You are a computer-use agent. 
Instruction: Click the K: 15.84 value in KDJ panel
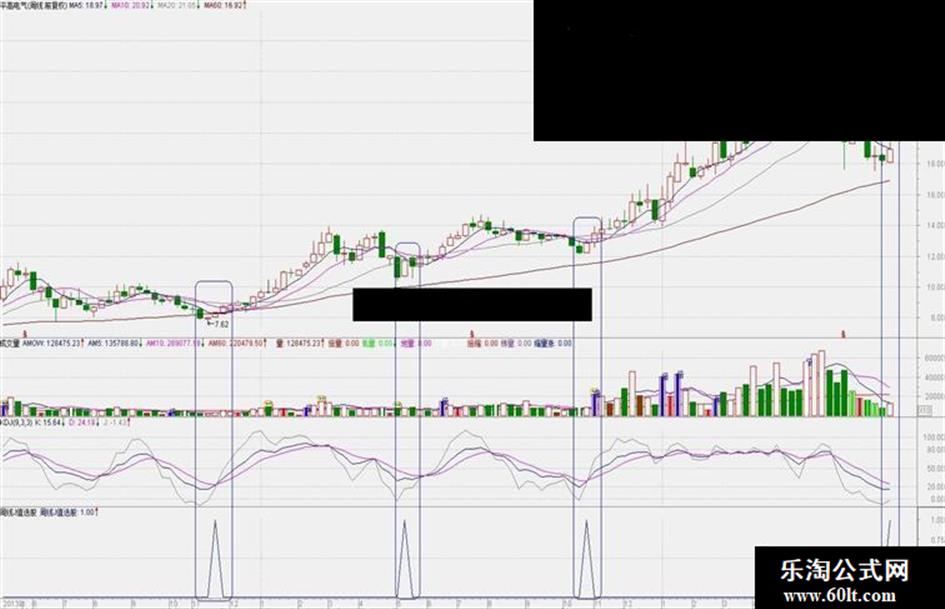coord(47,423)
